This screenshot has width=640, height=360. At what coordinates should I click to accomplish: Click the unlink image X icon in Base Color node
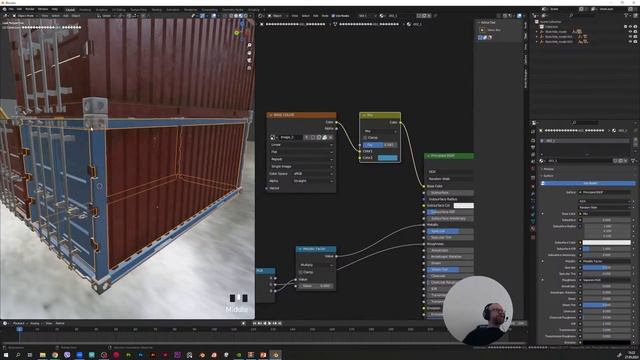tap(331, 138)
